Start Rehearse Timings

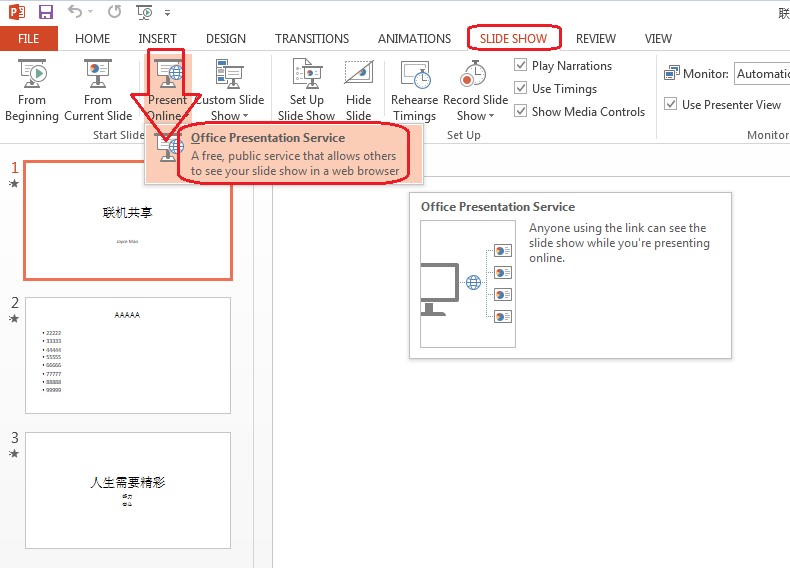(x=414, y=90)
